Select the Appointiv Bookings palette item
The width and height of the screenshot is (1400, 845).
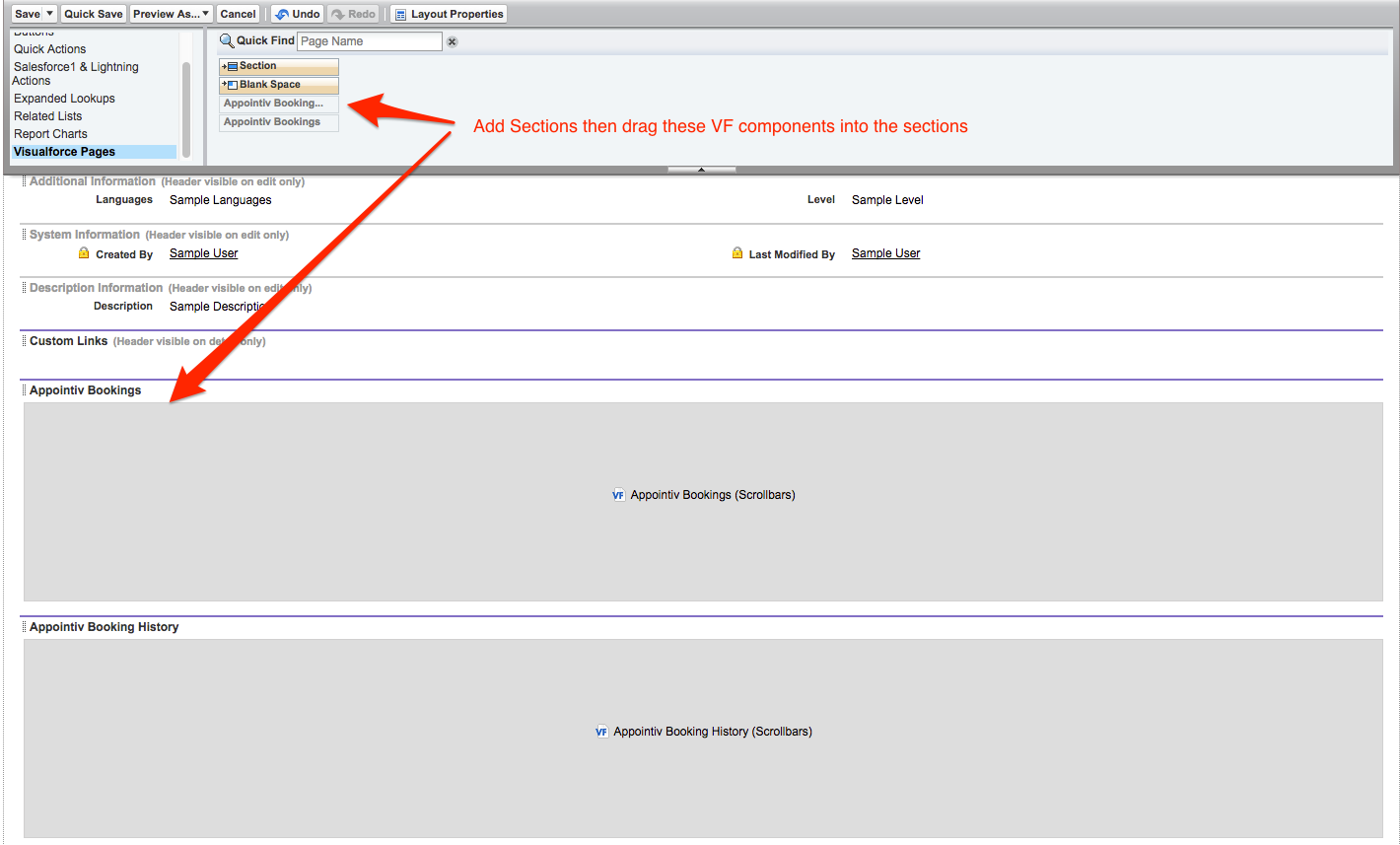[x=279, y=122]
